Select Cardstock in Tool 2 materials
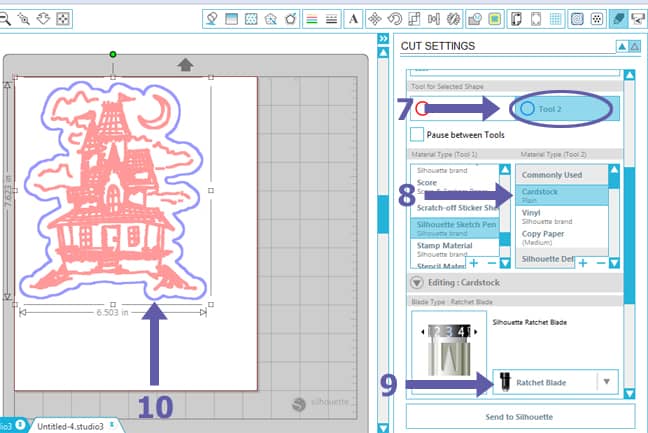Screen dimensions: 648x433 click(x=562, y=195)
